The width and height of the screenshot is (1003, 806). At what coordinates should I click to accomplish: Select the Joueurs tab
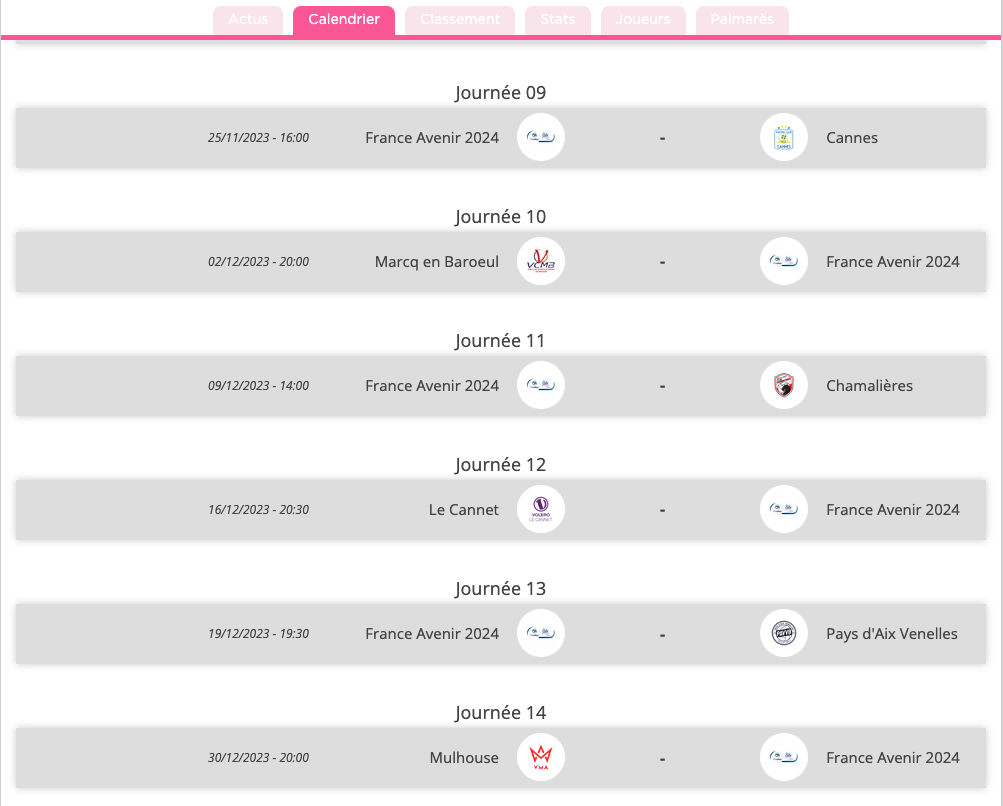(643, 20)
